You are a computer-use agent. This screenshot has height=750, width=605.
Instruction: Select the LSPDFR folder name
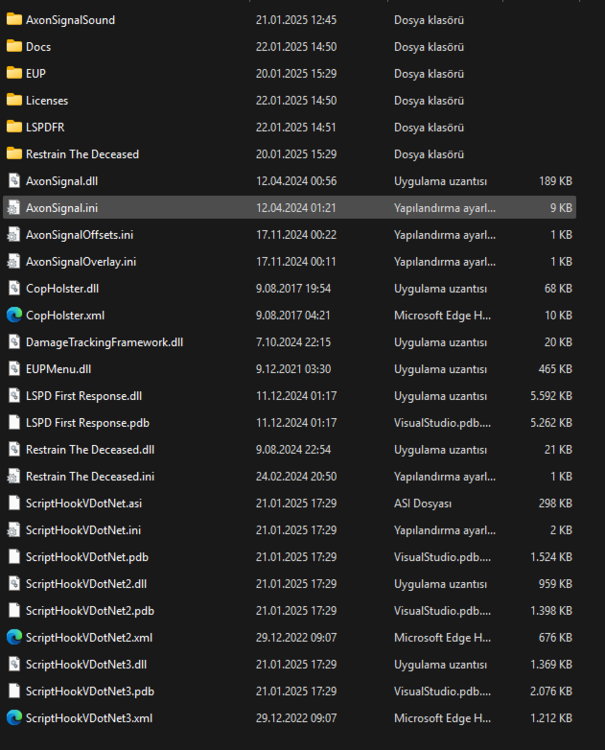coord(45,127)
